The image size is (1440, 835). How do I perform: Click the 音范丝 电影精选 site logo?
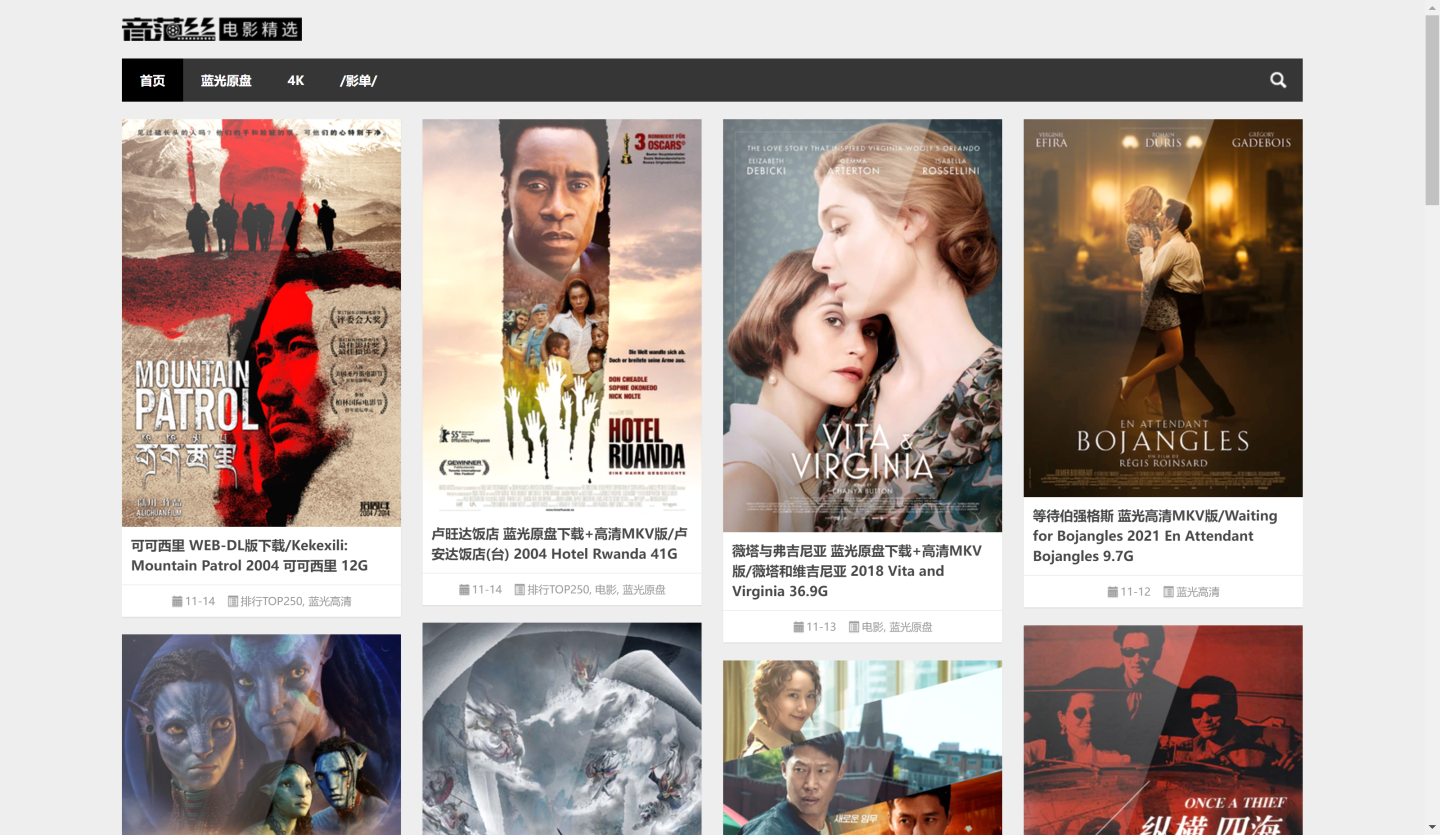[x=212, y=29]
